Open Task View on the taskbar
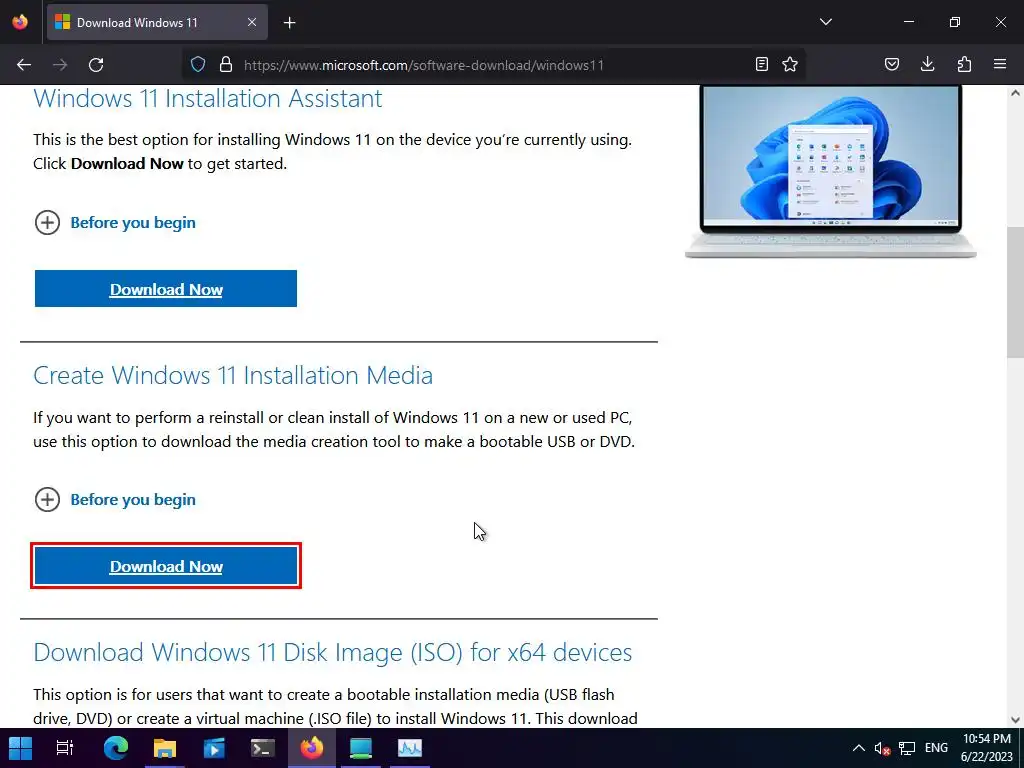1024x768 pixels. 65,748
